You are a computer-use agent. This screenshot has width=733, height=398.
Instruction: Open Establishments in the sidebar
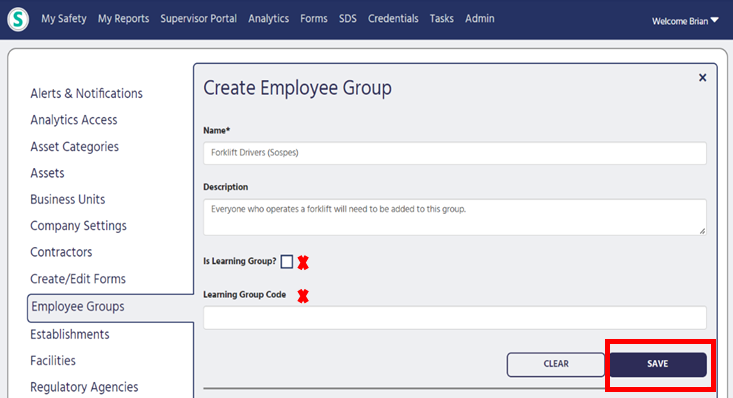[70, 334]
